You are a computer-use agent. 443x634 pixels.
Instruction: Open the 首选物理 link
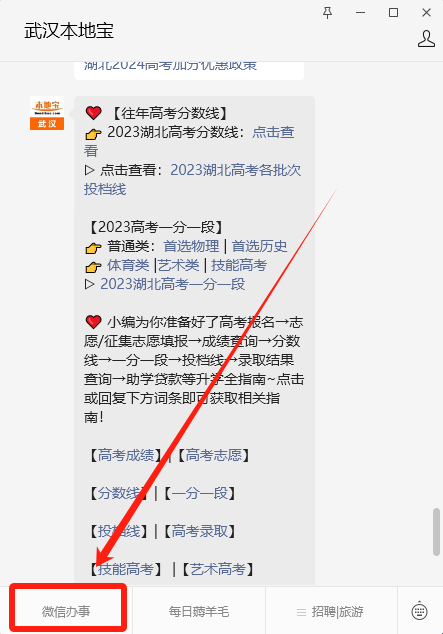tap(191, 246)
